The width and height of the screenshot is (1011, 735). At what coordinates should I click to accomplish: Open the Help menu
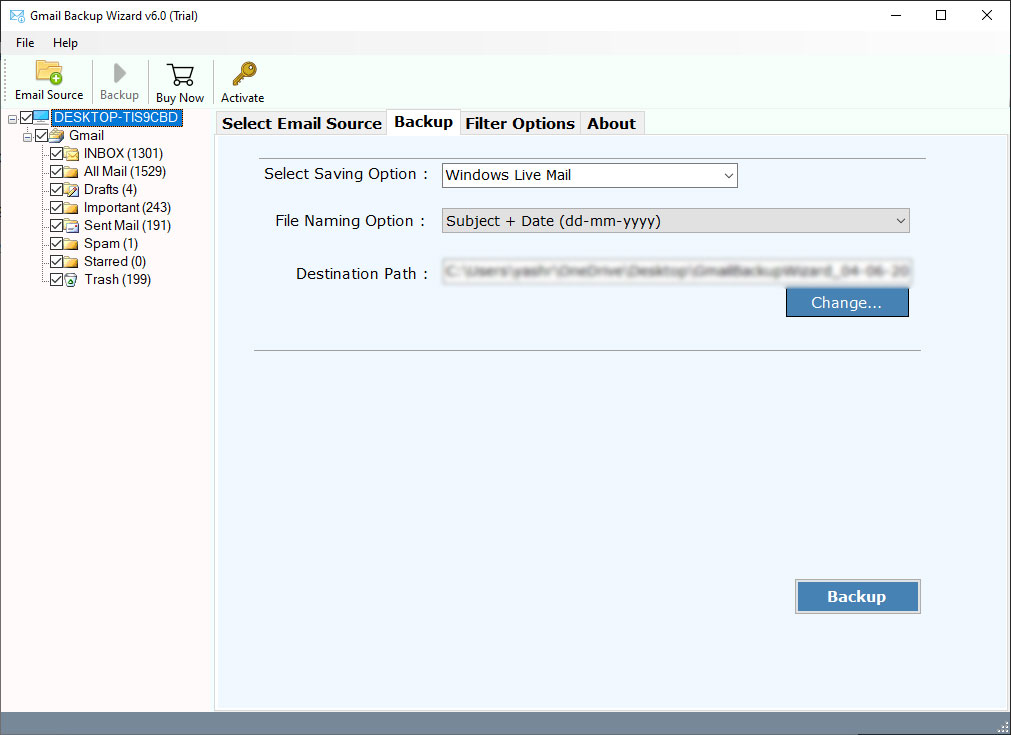point(65,43)
